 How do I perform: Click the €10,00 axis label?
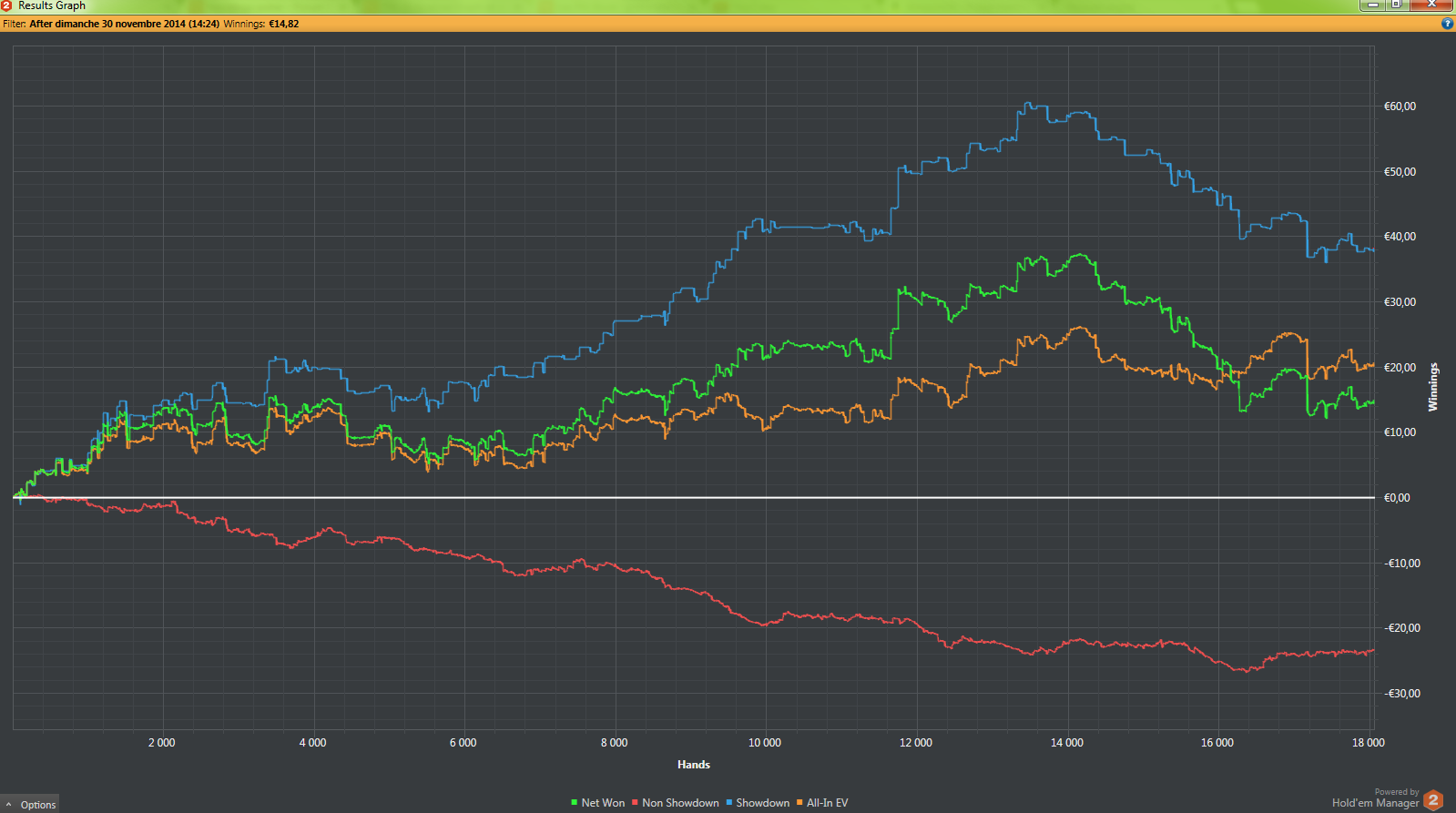tap(1400, 432)
